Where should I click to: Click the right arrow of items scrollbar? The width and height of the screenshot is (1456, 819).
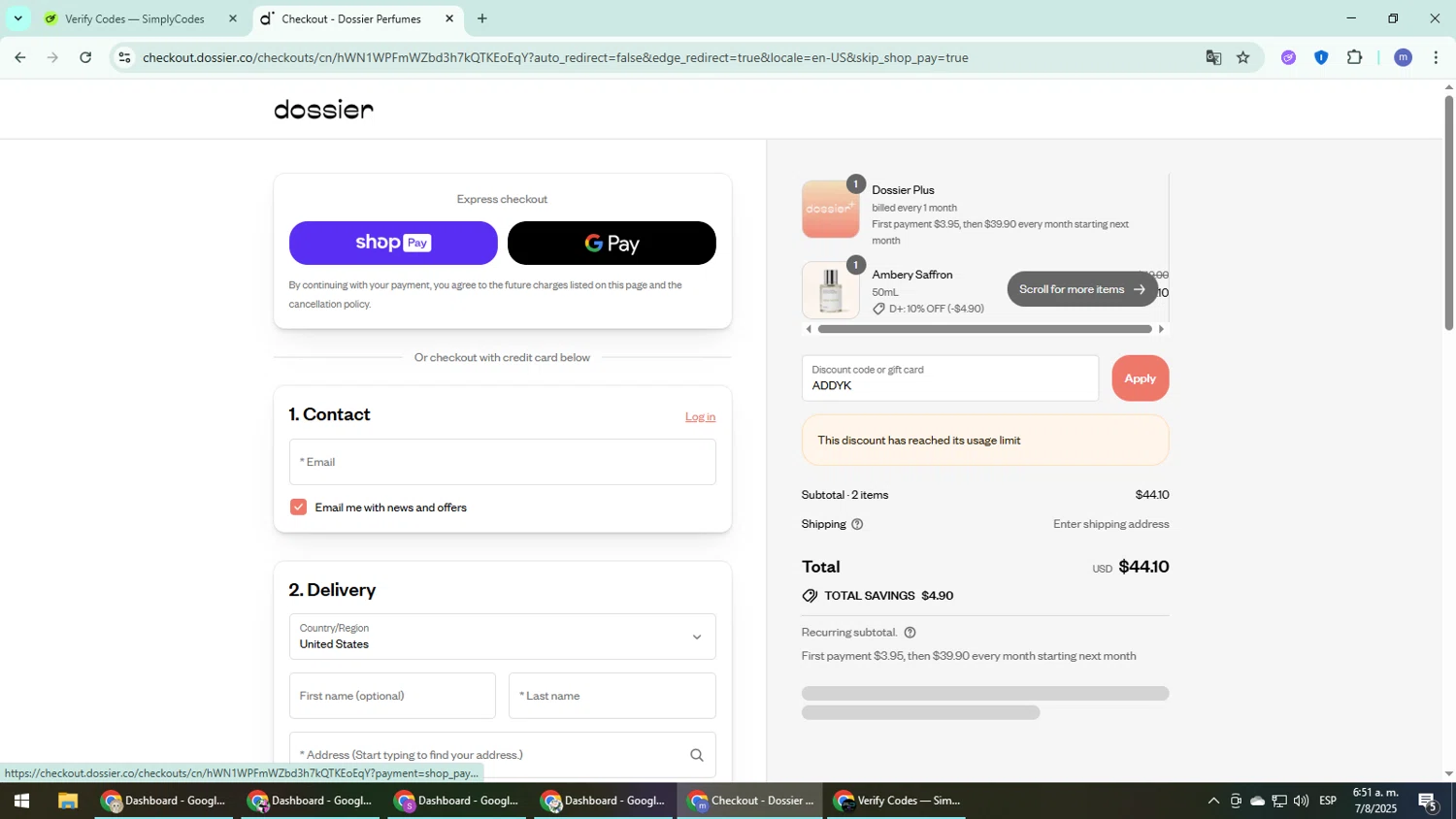[x=1161, y=329]
